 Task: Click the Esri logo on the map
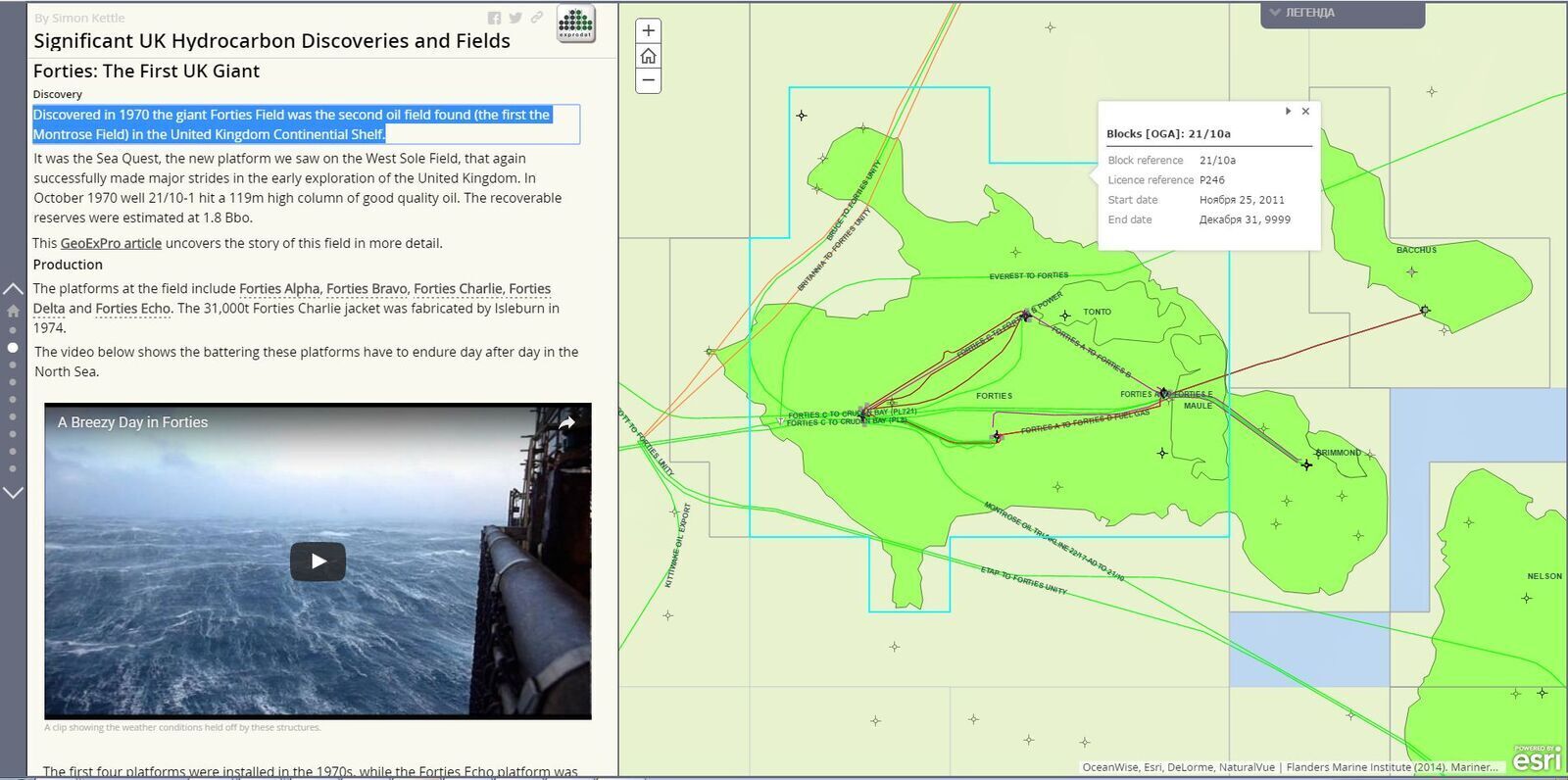pyautogui.click(x=1537, y=758)
